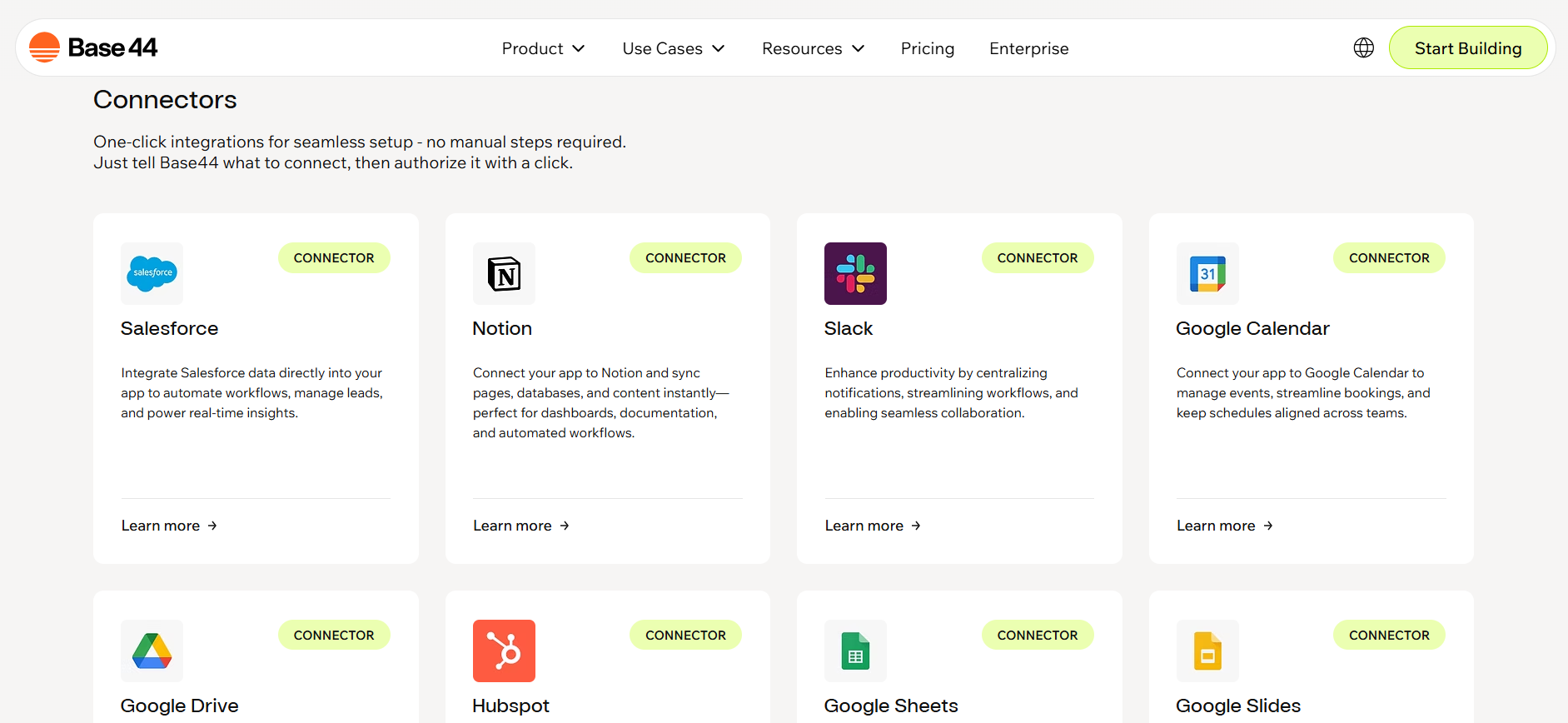Screen dimensions: 1568x723
Task: Select the Salesforce card title
Action: coord(169,328)
